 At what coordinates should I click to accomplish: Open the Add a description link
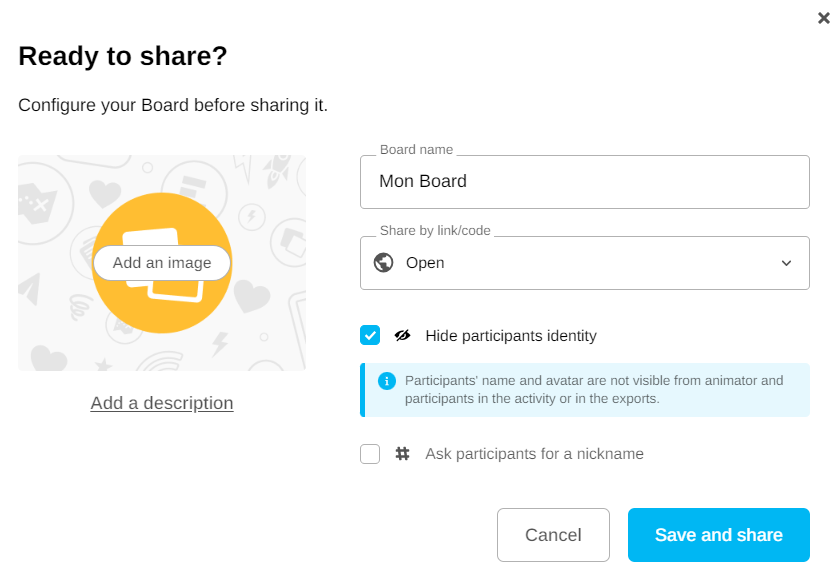click(x=162, y=403)
